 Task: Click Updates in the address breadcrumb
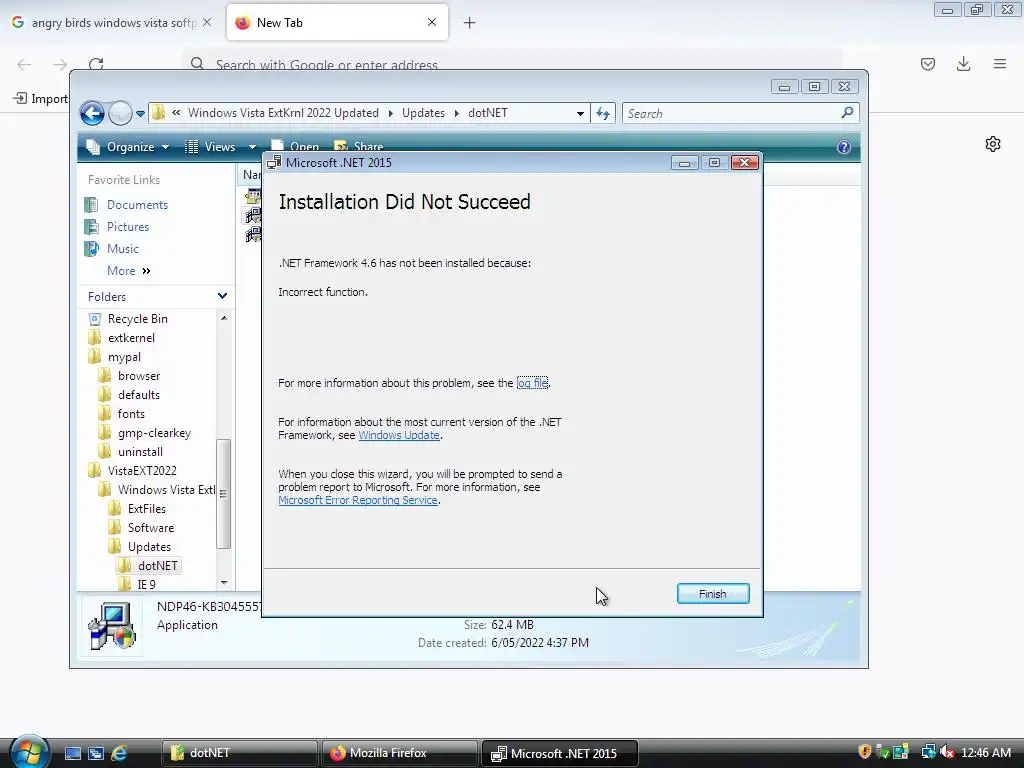point(423,113)
